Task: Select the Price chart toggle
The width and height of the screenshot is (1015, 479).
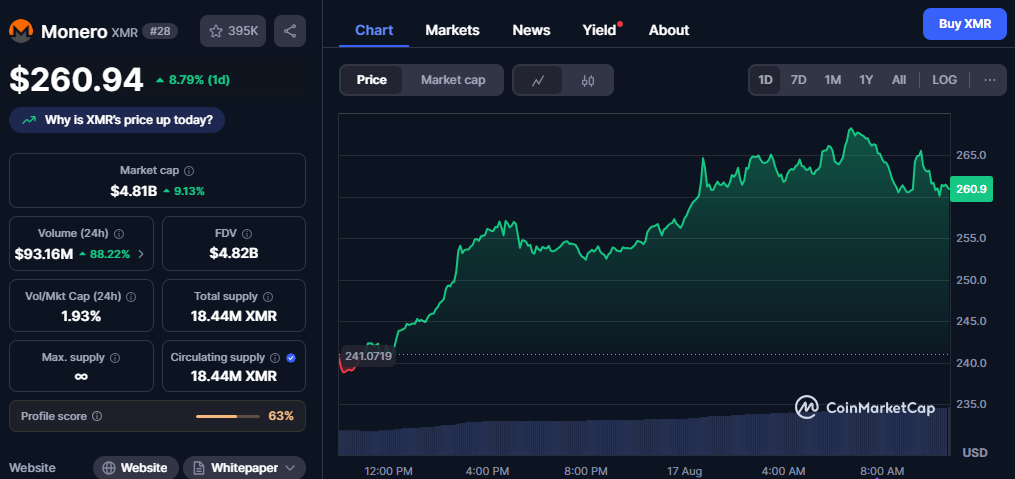Action: click(x=372, y=80)
